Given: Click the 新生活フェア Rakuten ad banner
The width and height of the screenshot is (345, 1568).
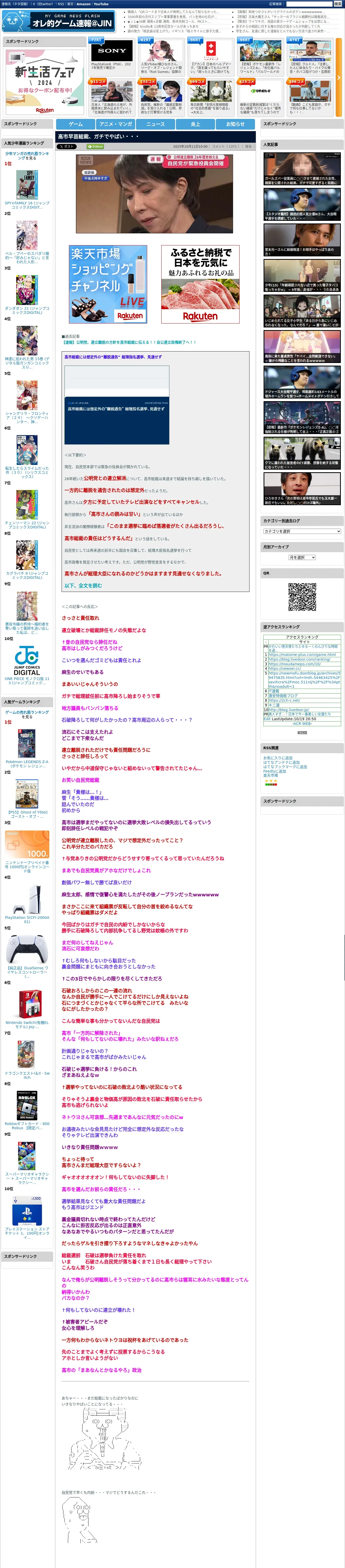Looking at the screenshot, I should coord(44,82).
